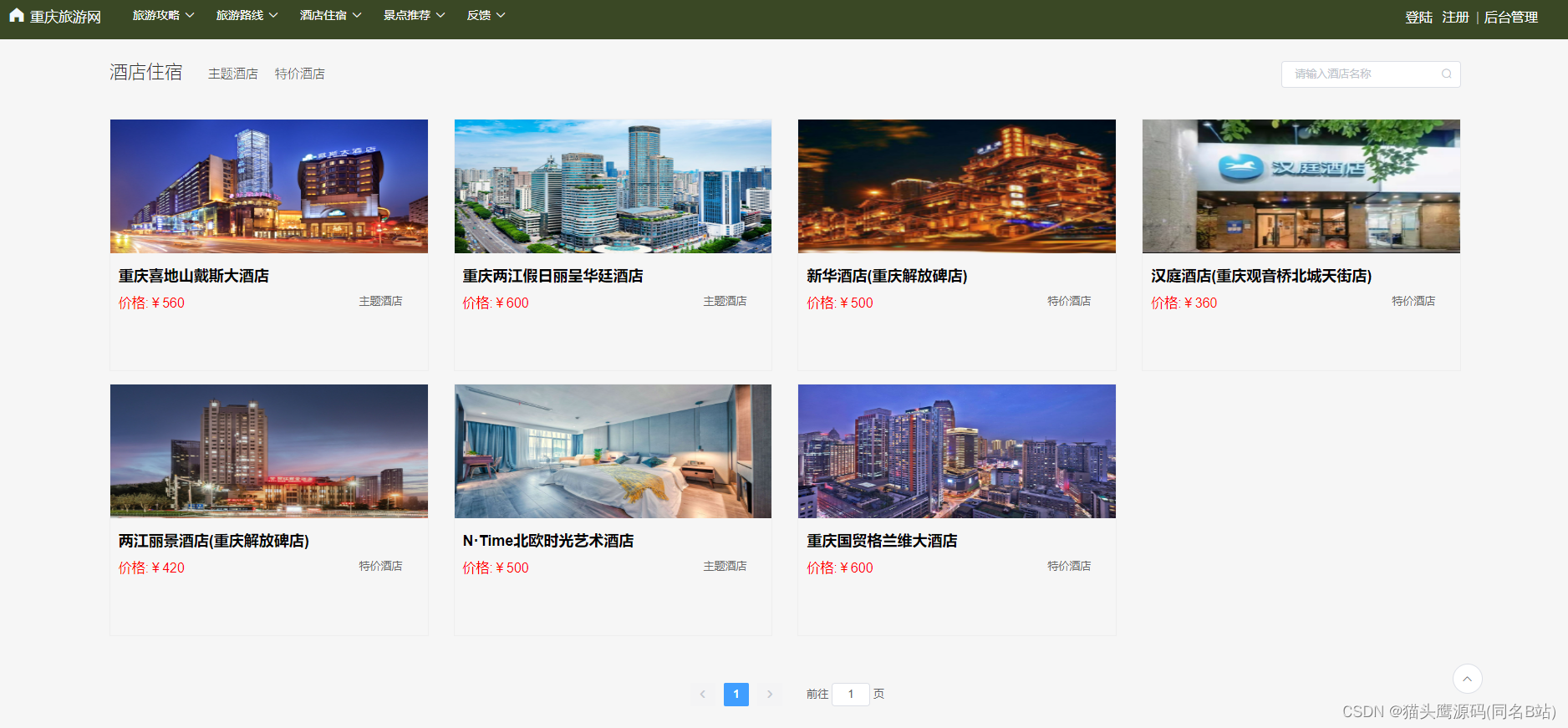Image resolution: width=1568 pixels, height=728 pixels.
Task: Click 主题酒店 tag on N·Time北欧时光艺术酒店 card
Action: (x=725, y=566)
